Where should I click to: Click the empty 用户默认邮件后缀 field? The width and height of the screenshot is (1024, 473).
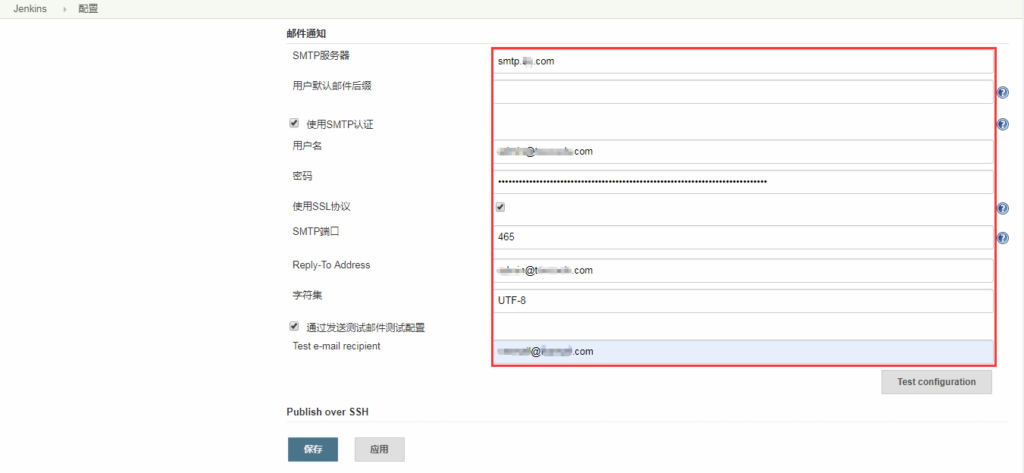[x=742, y=92]
